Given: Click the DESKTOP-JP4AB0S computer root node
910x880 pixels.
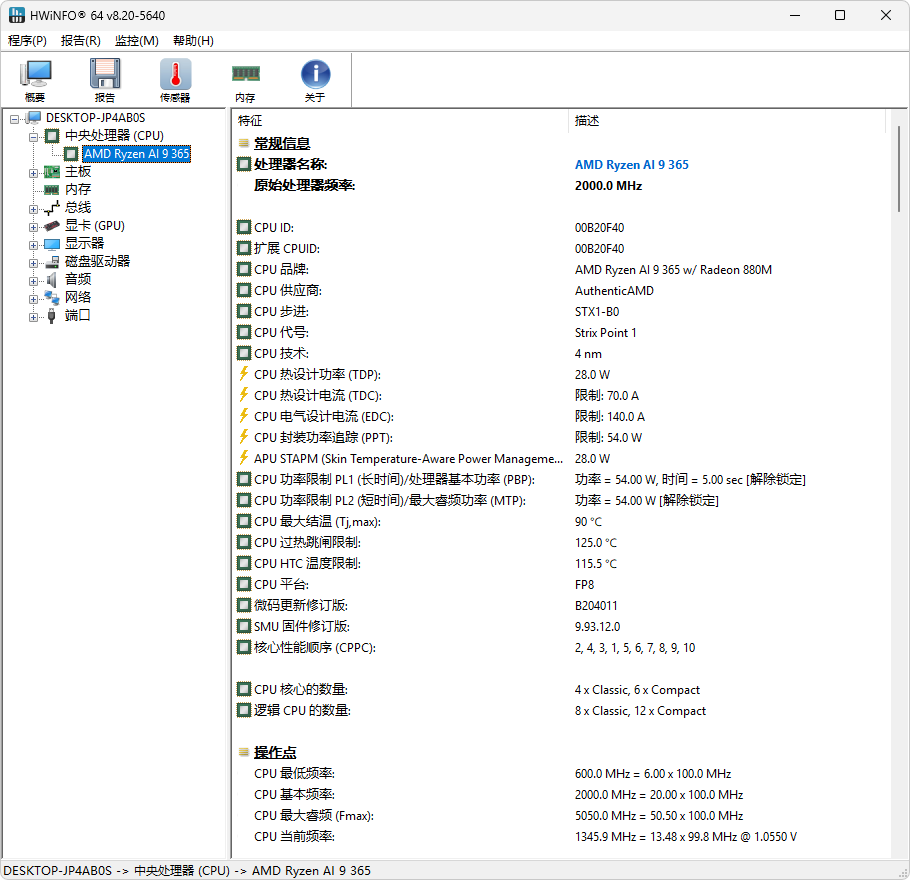Looking at the screenshot, I should point(95,118).
